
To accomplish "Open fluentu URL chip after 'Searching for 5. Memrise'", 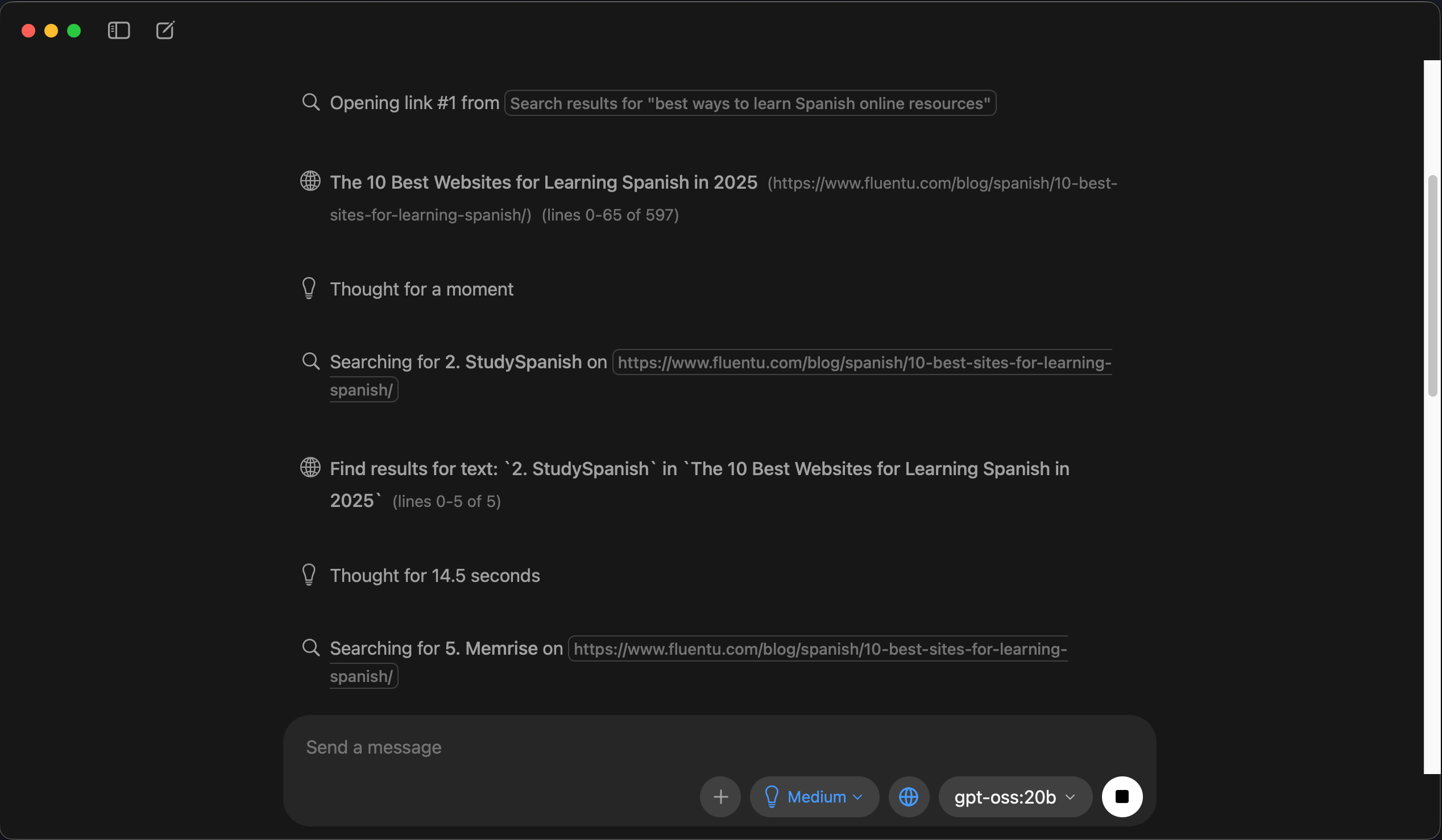I will (819, 649).
